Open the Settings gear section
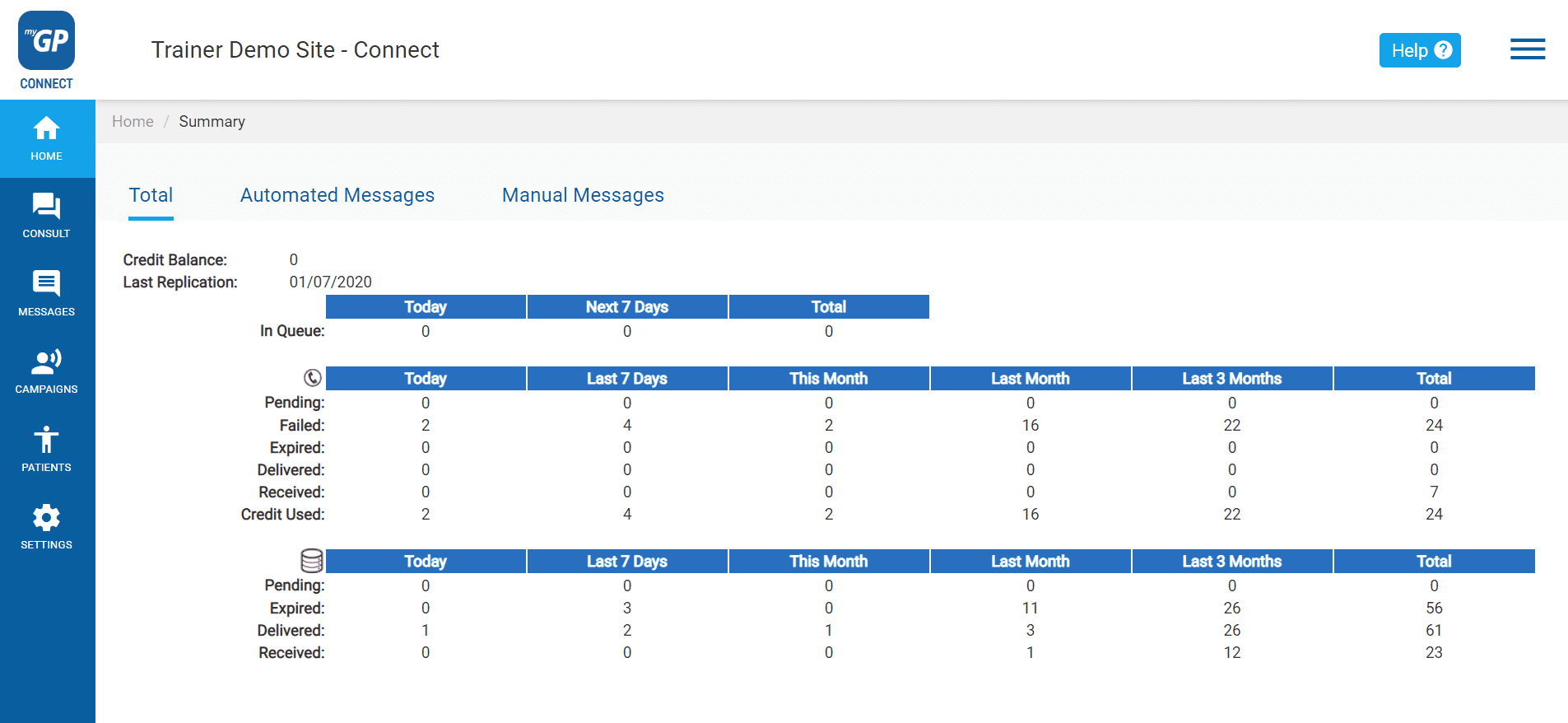The image size is (1568, 723). click(47, 528)
